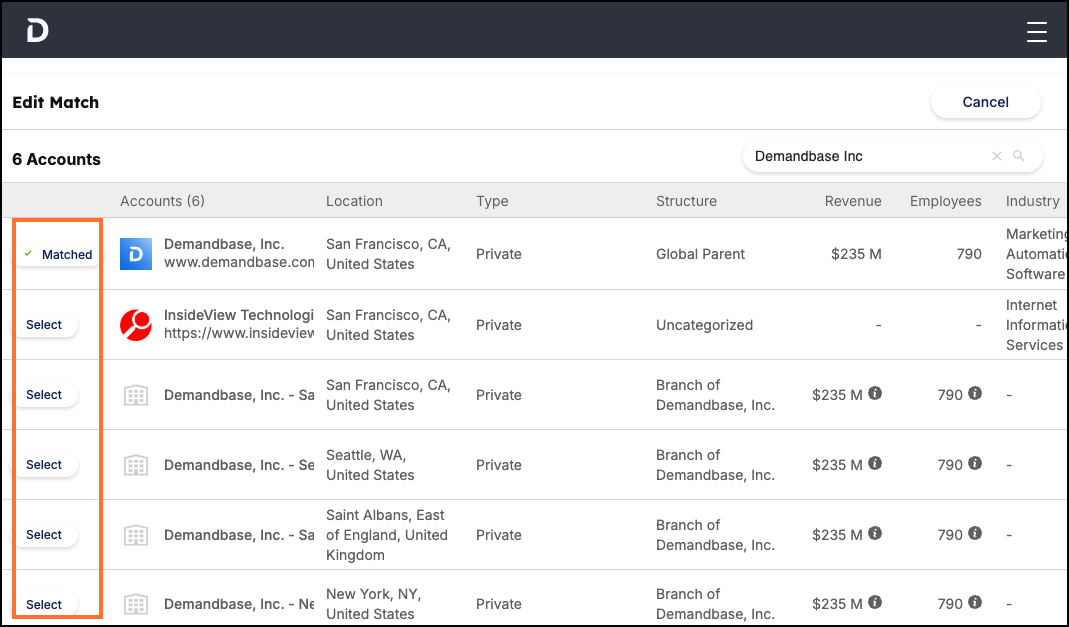The width and height of the screenshot is (1069, 627).
Task: Show revenue info for Saint Albans branch
Action: 875,533
